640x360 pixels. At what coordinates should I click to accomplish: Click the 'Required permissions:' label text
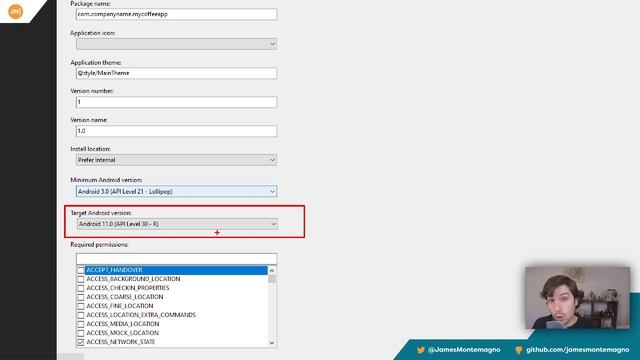tap(99, 244)
